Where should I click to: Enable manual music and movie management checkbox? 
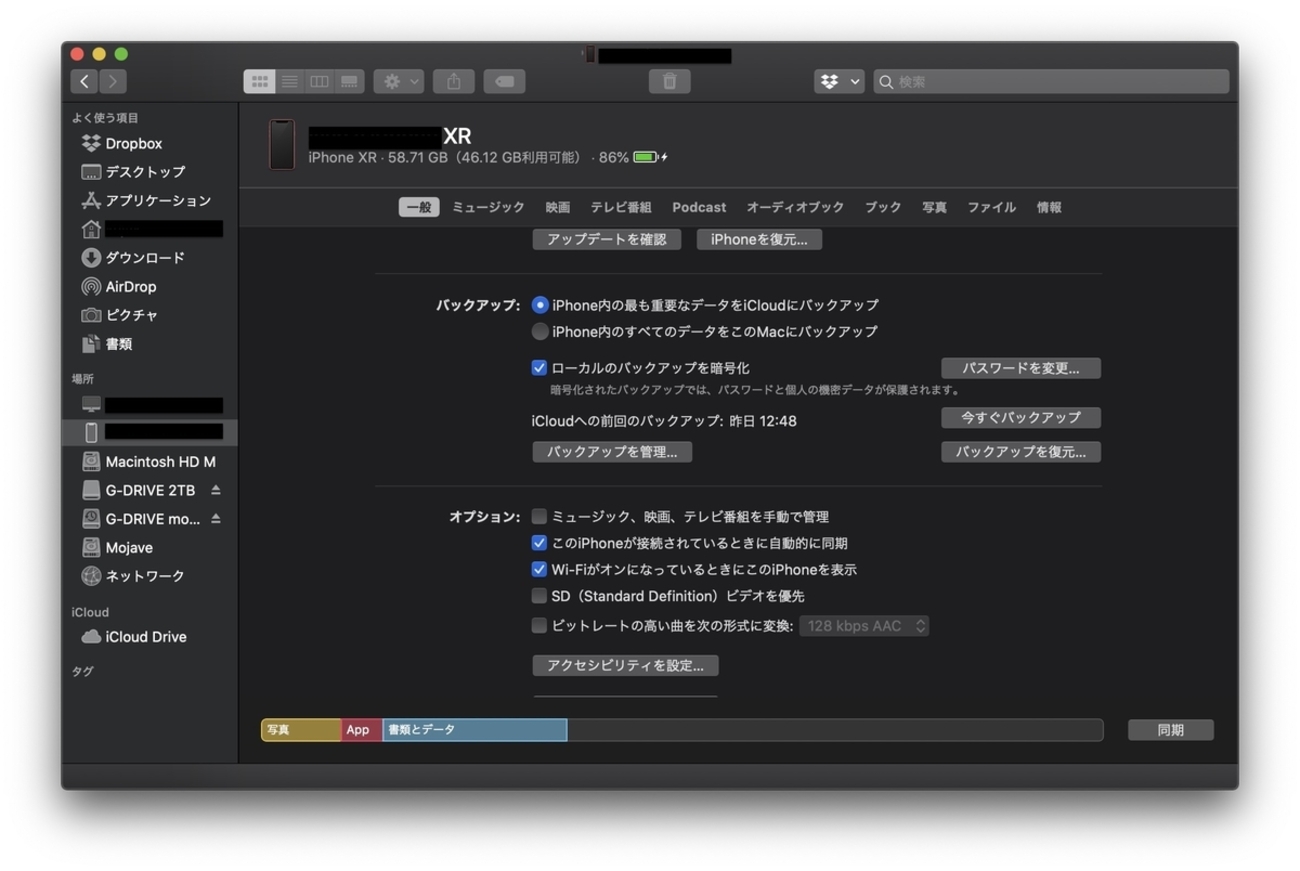(x=540, y=517)
